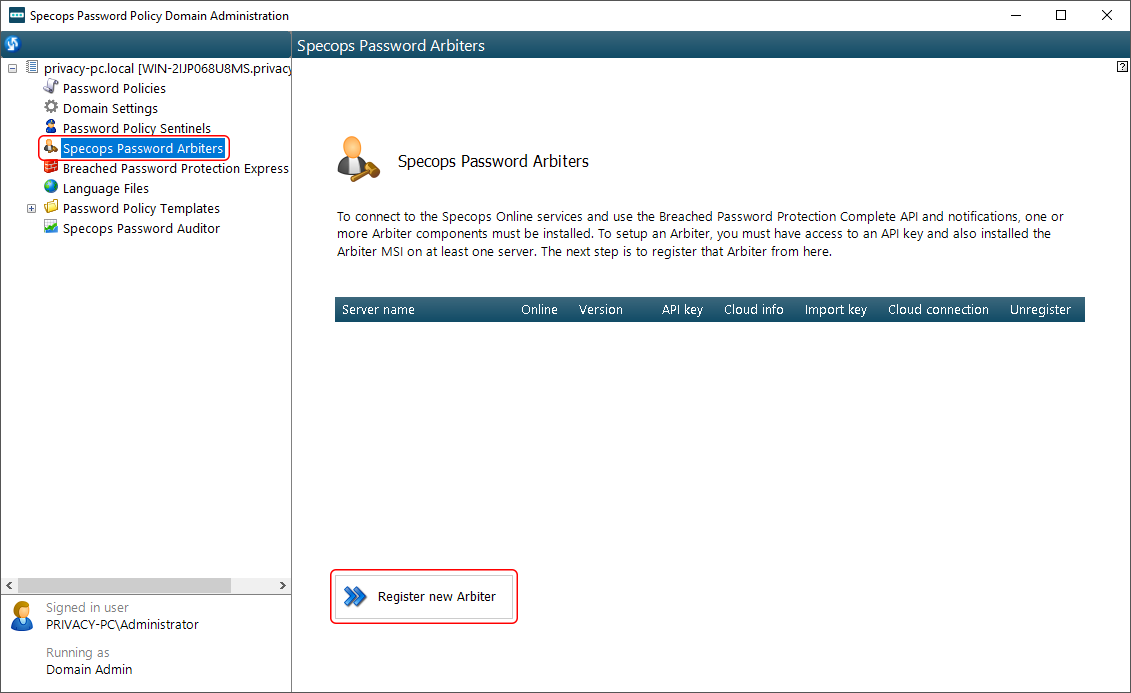Maximize the Specops administration window
Screen dimensions: 1131x693
1061,15
